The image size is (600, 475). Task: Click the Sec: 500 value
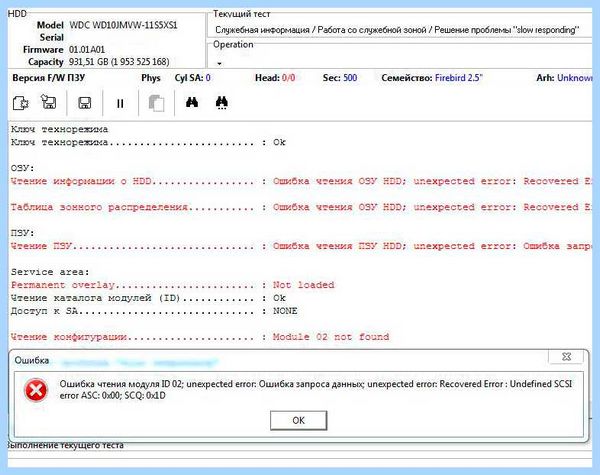tap(340, 78)
